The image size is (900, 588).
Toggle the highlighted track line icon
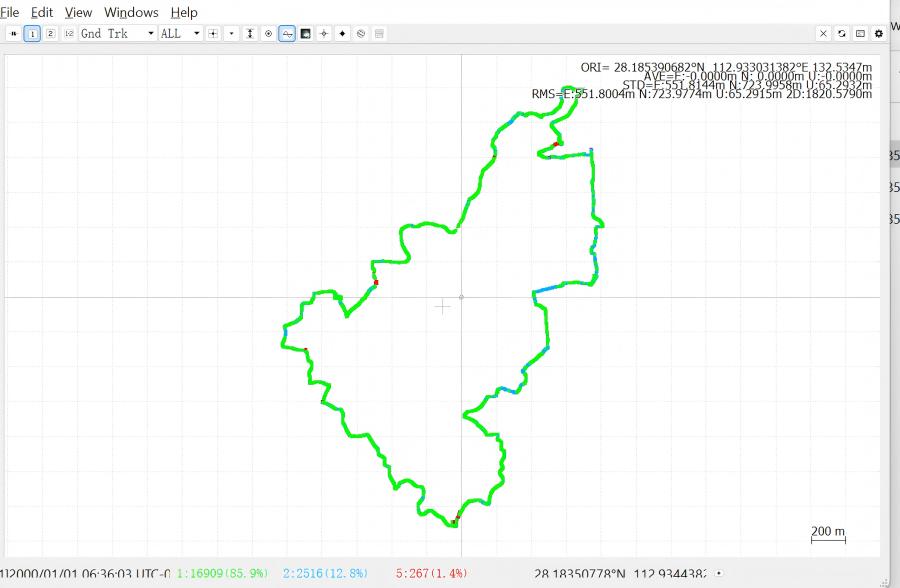coord(287,33)
